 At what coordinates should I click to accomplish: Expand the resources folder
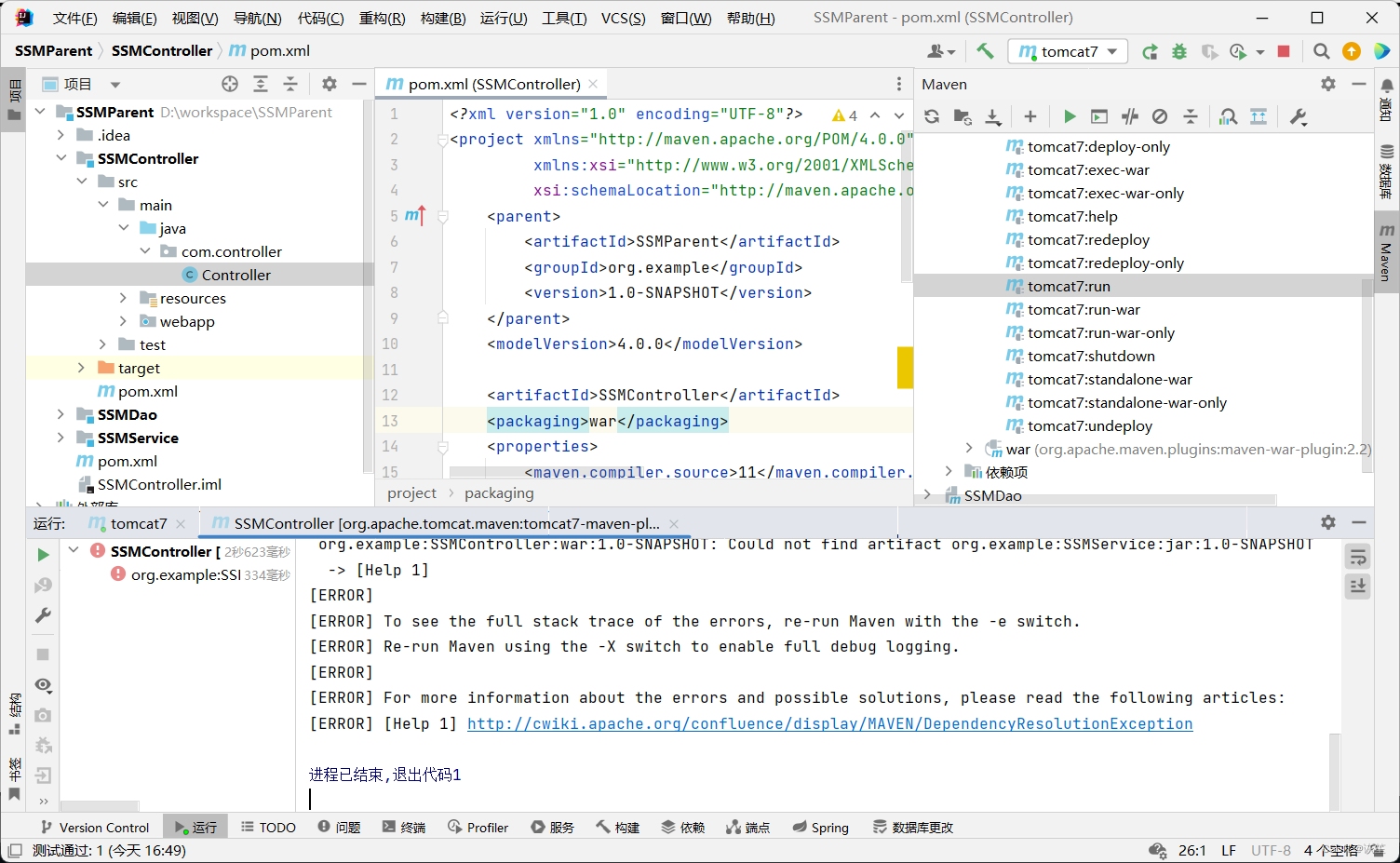(x=123, y=298)
